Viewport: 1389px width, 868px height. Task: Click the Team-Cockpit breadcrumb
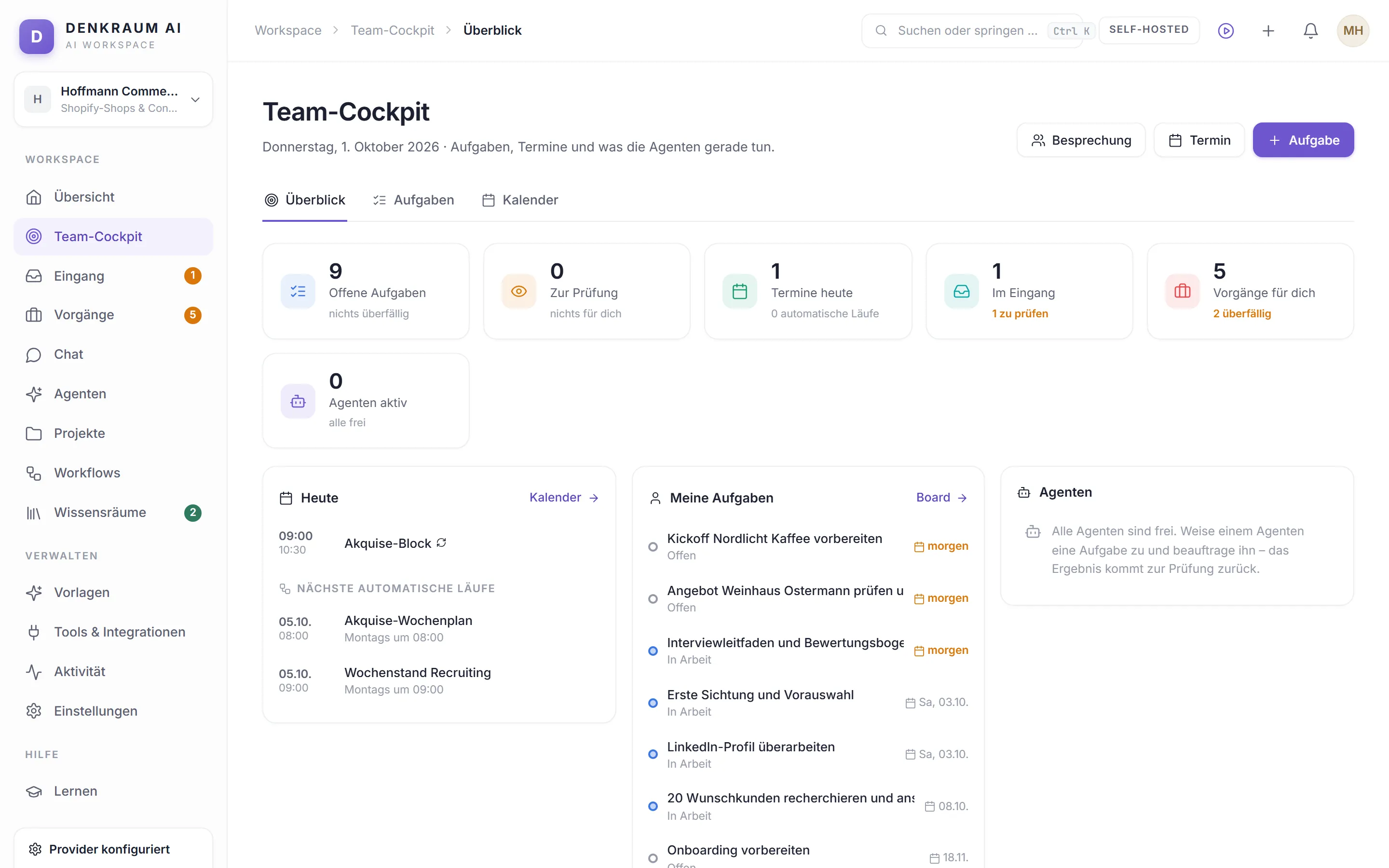tap(393, 30)
